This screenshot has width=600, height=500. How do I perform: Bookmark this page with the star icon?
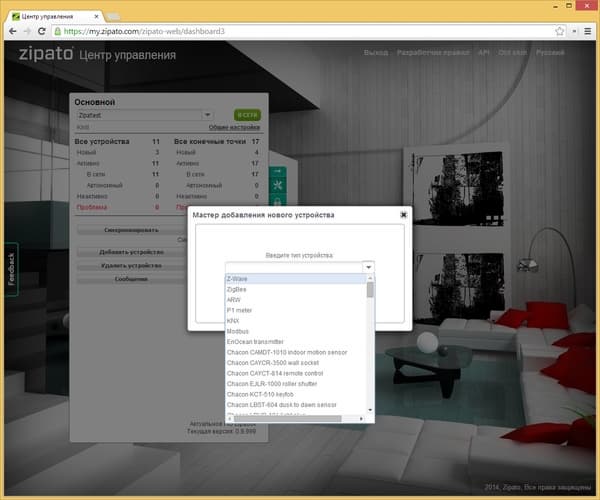[559, 31]
